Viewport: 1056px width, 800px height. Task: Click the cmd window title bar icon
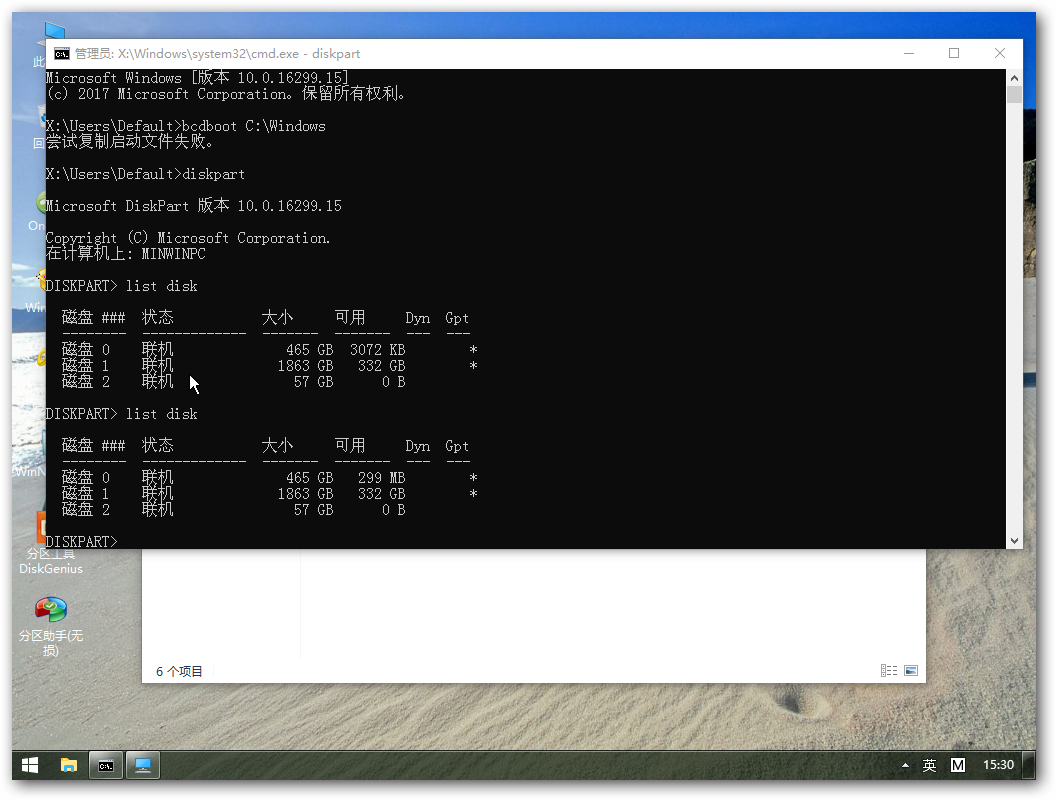[x=61, y=54]
